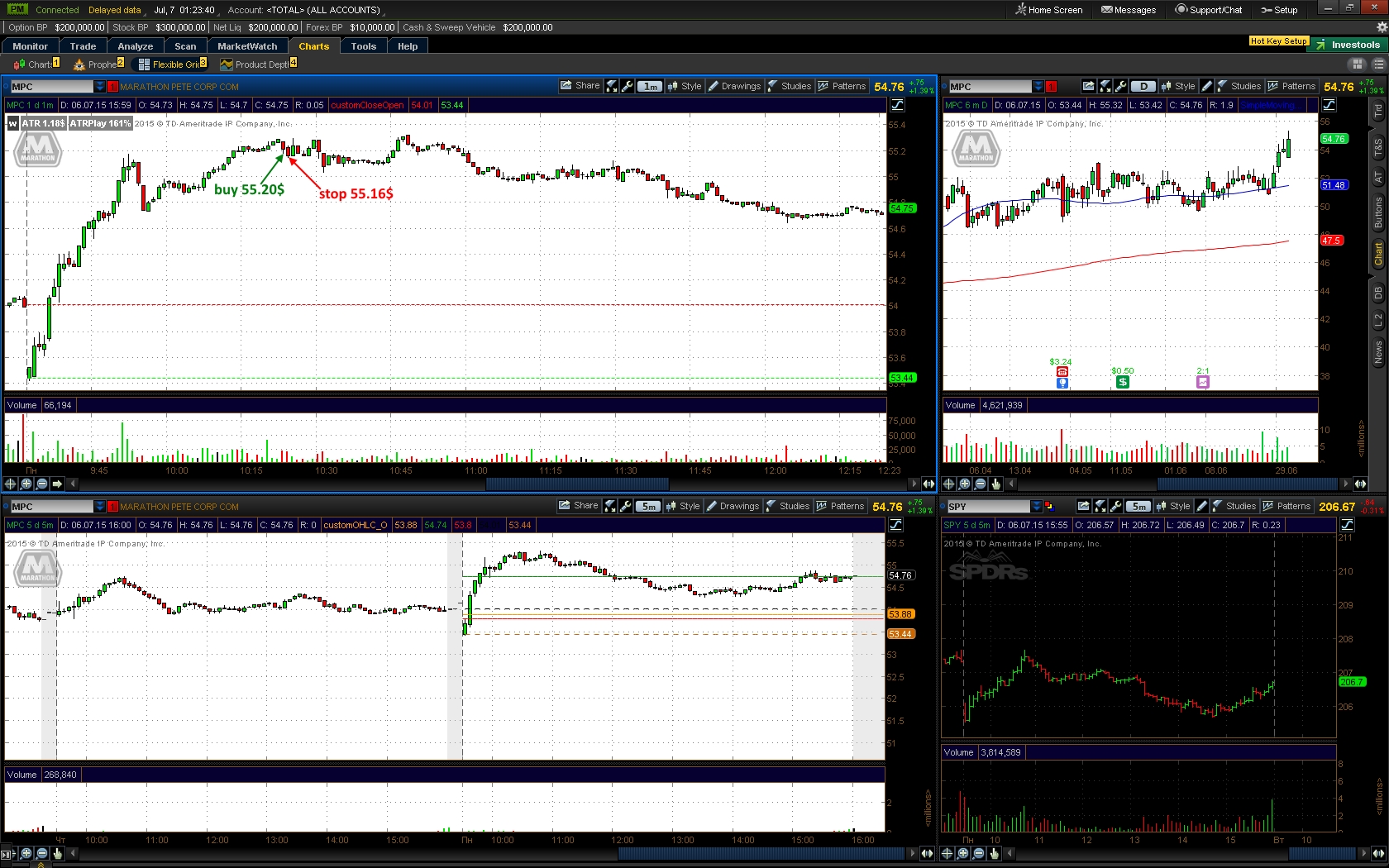
Task: Open the Style menu in the MPC 1m chart
Action: click(685, 86)
